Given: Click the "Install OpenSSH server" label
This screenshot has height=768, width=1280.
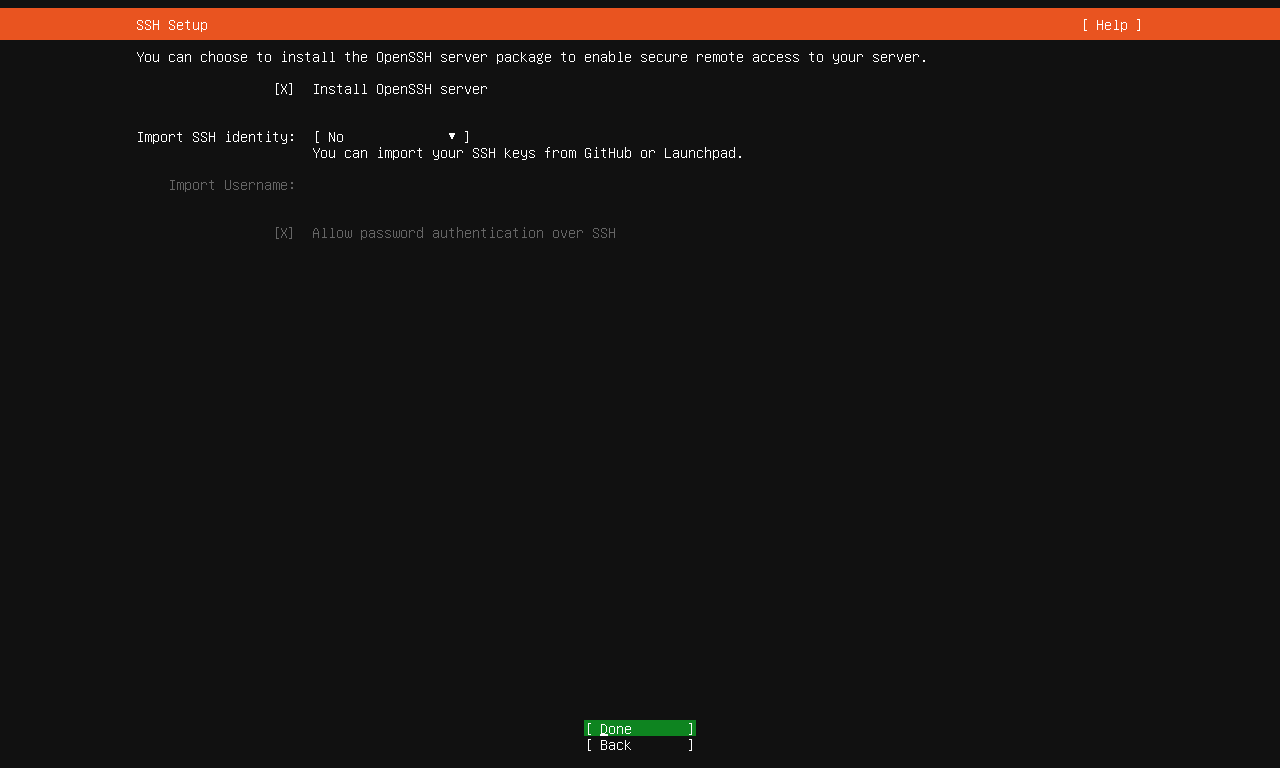Looking at the screenshot, I should pyautogui.click(x=400, y=89).
